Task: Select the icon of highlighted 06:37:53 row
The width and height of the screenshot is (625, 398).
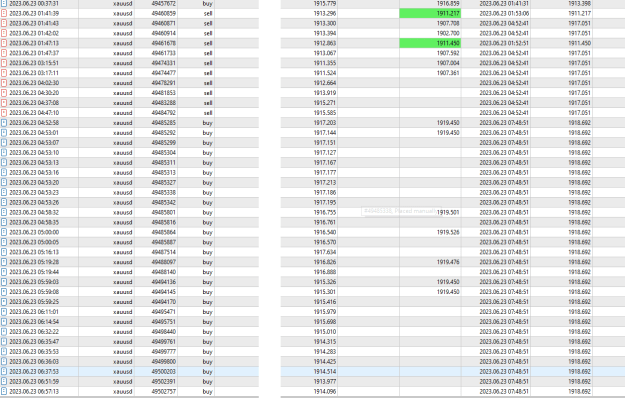Action: coord(4,372)
